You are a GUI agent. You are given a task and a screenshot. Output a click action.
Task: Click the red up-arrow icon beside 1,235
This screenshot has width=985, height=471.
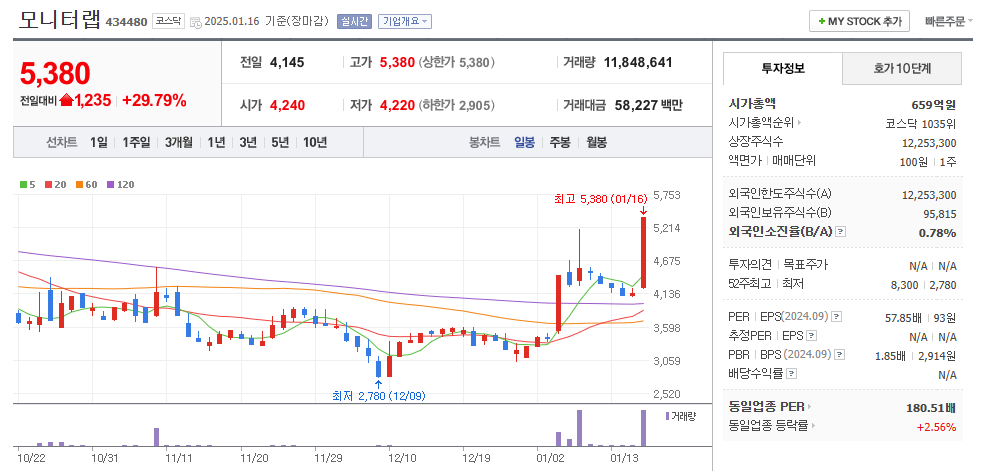67,100
